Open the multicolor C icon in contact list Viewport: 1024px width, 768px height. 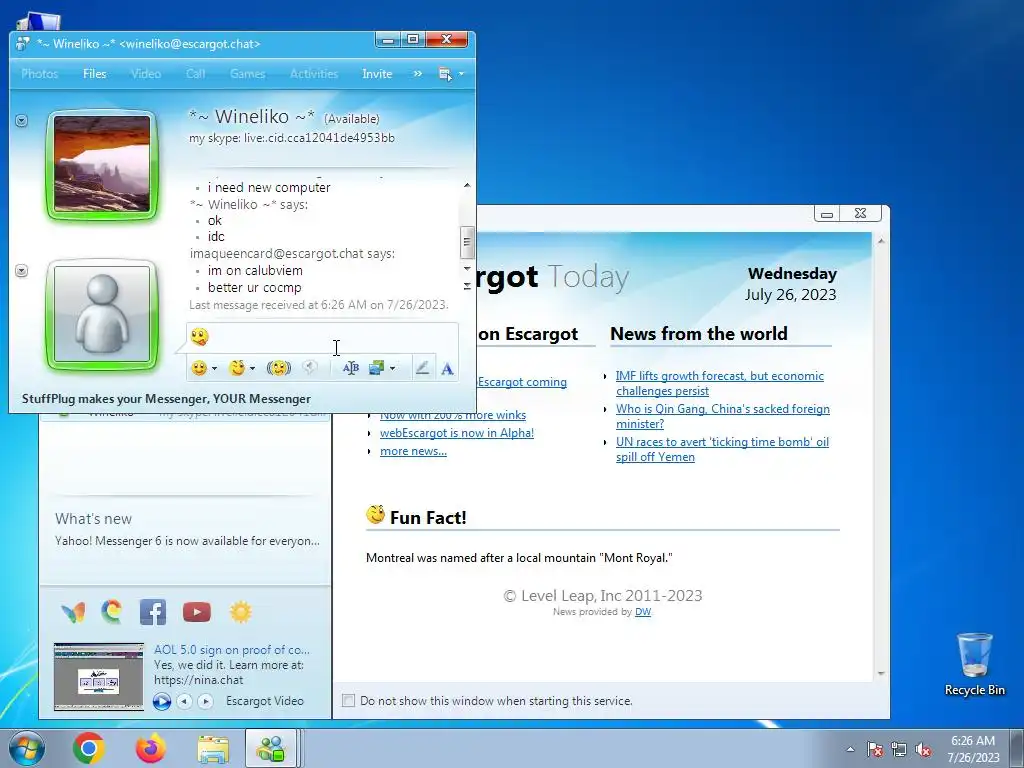(112, 612)
